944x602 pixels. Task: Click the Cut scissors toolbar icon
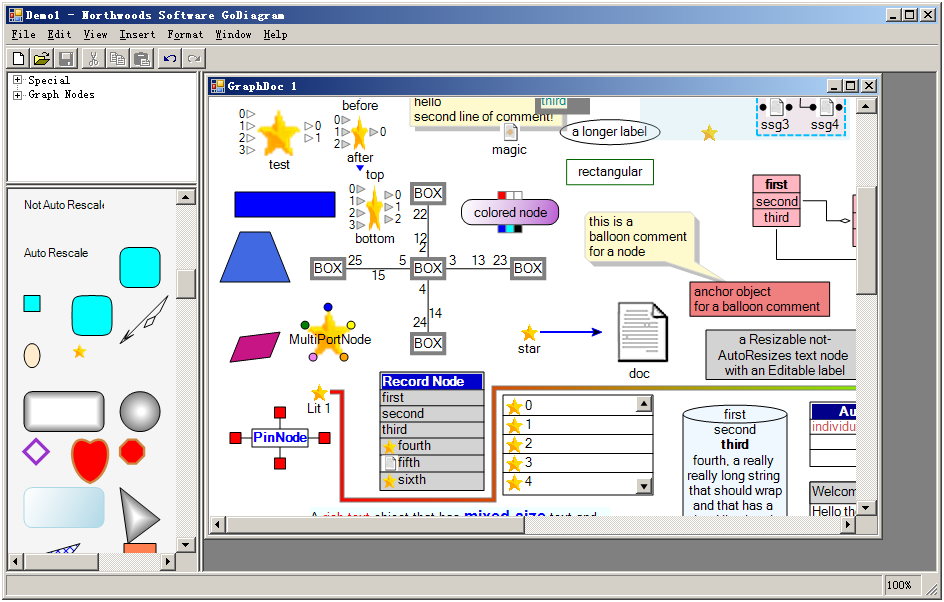(x=94, y=58)
